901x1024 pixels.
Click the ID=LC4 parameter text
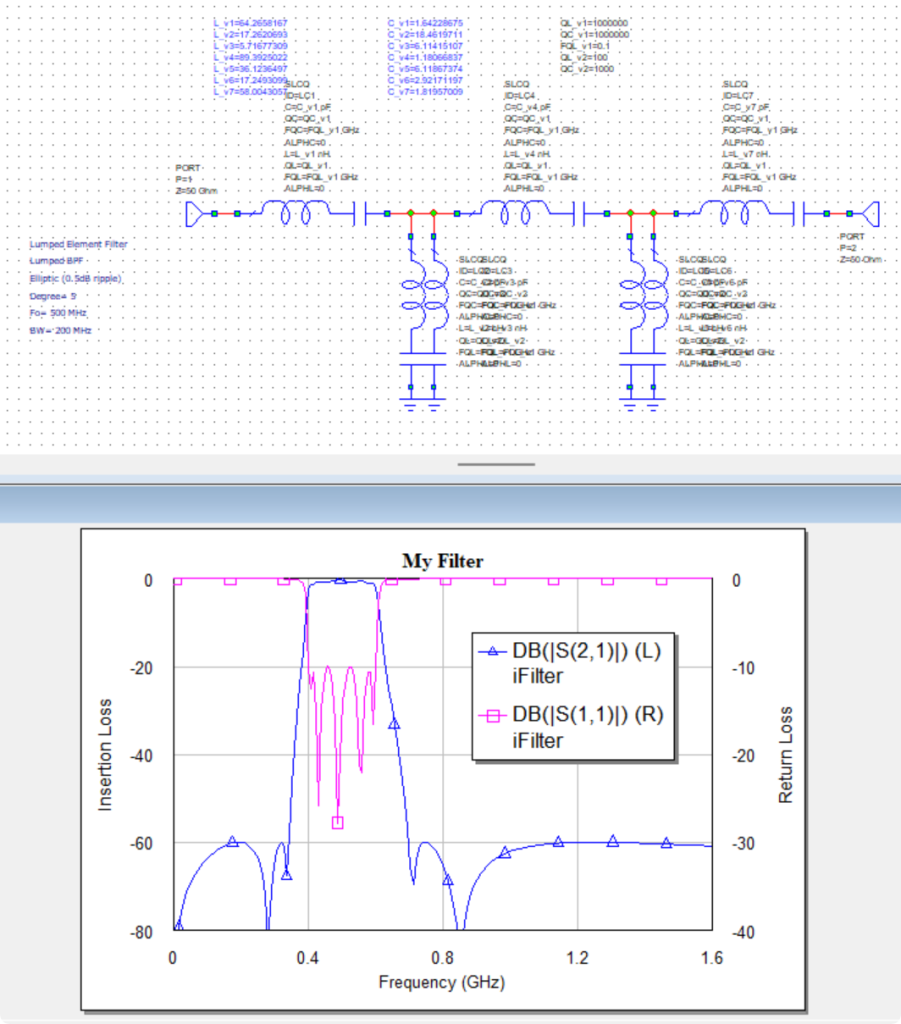[x=520, y=95]
